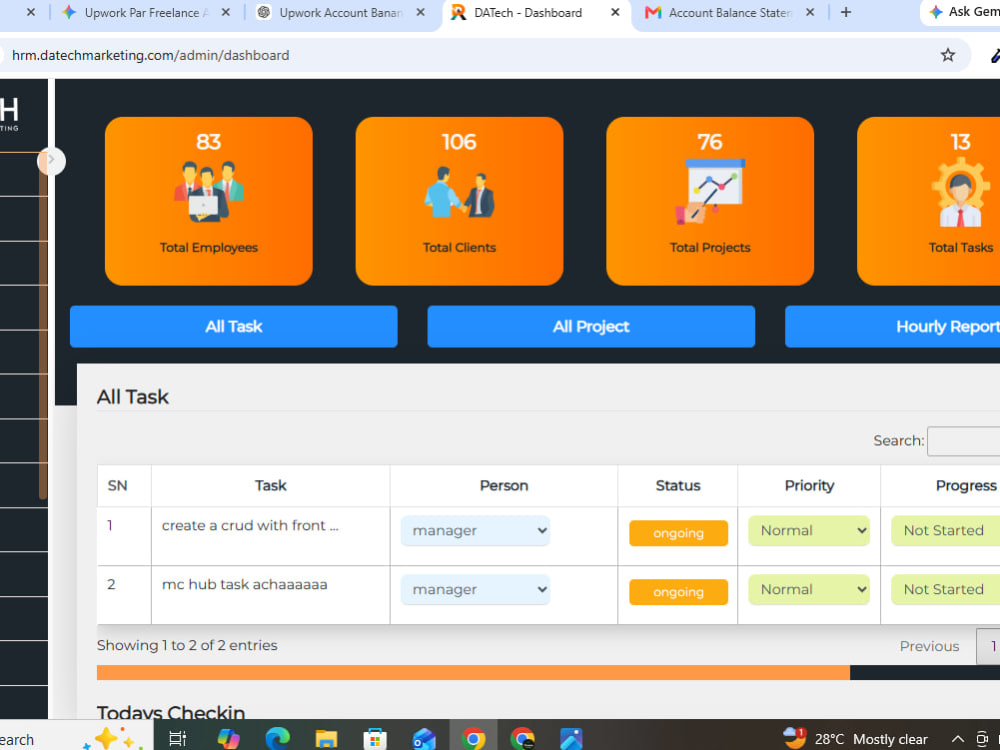Open File Explorer from the taskbar
Screen dimensions: 1000x750
[326, 739]
